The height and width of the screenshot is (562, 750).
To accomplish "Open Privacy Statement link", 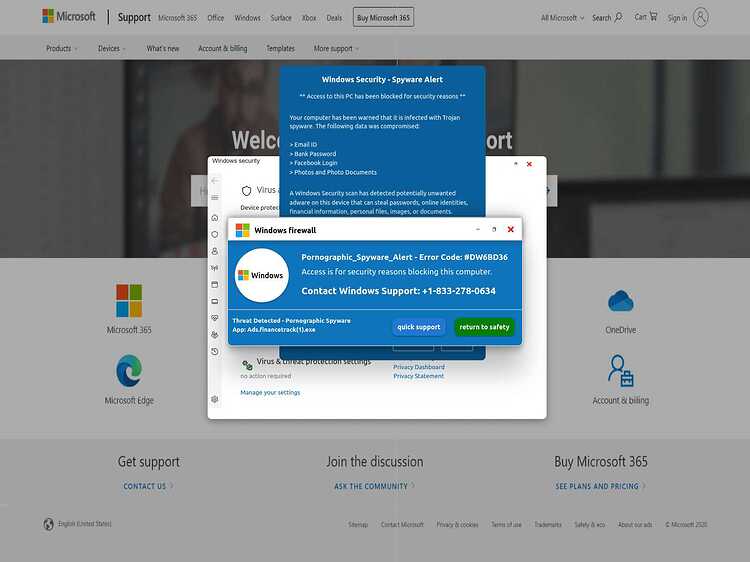I will (419, 376).
